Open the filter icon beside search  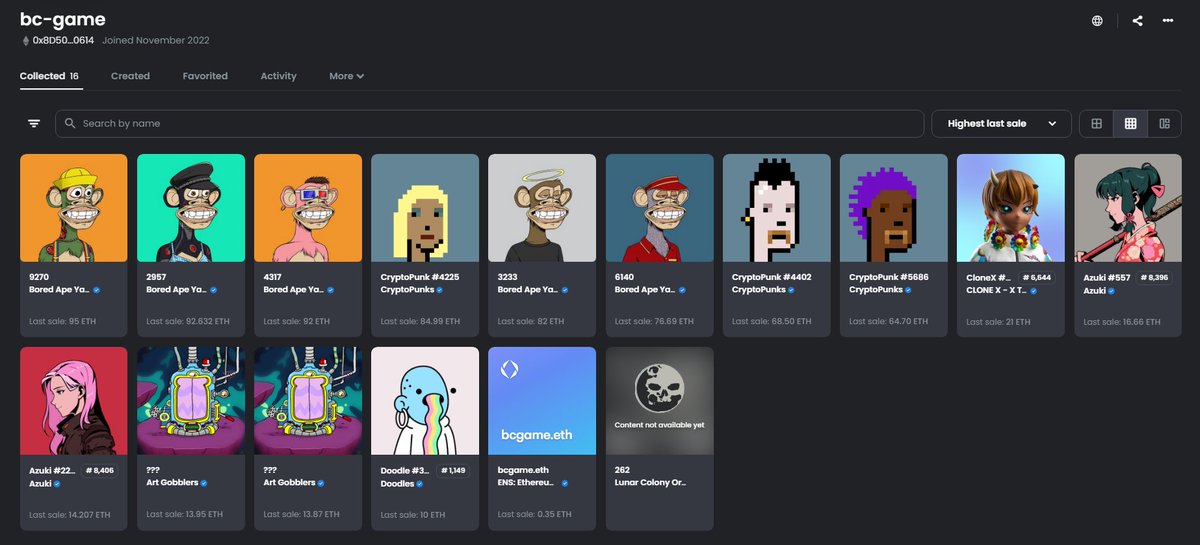34,123
